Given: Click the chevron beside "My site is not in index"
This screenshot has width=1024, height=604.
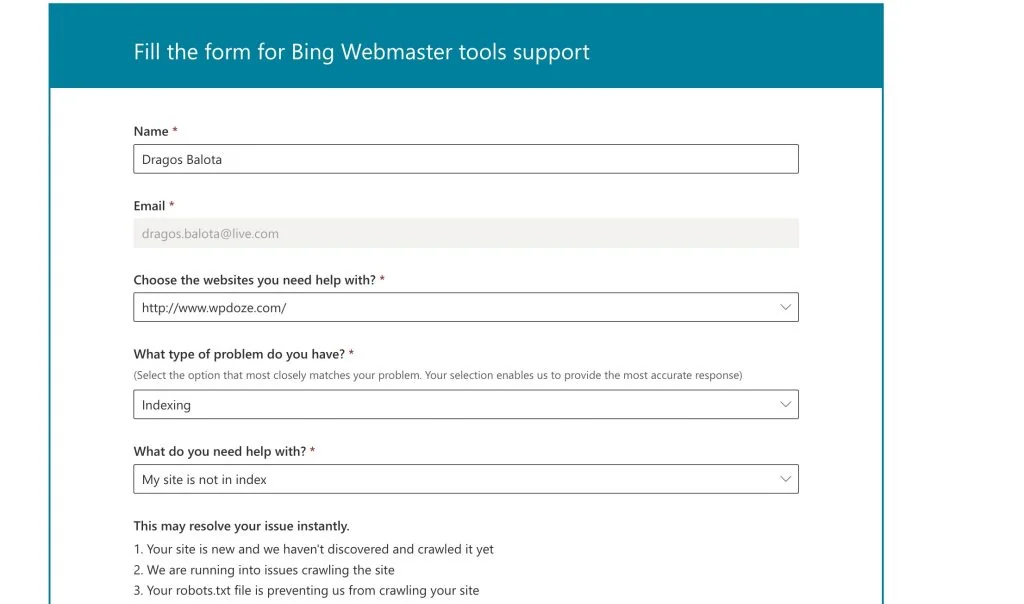Looking at the screenshot, I should coord(786,479).
